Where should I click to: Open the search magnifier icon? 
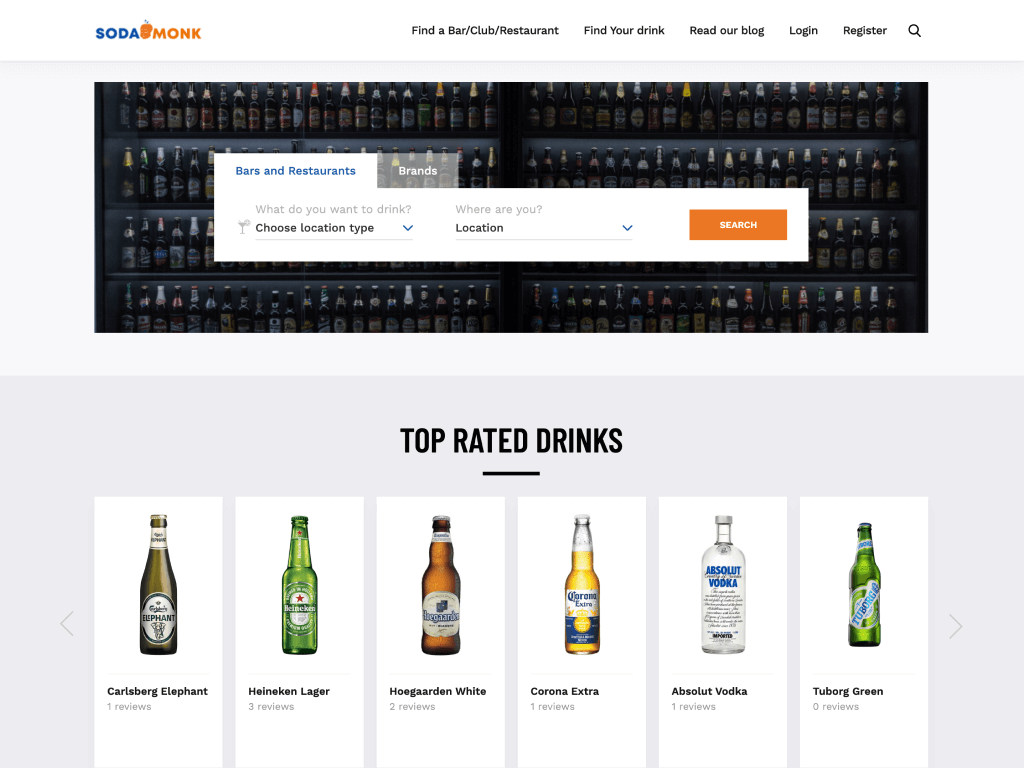[914, 31]
